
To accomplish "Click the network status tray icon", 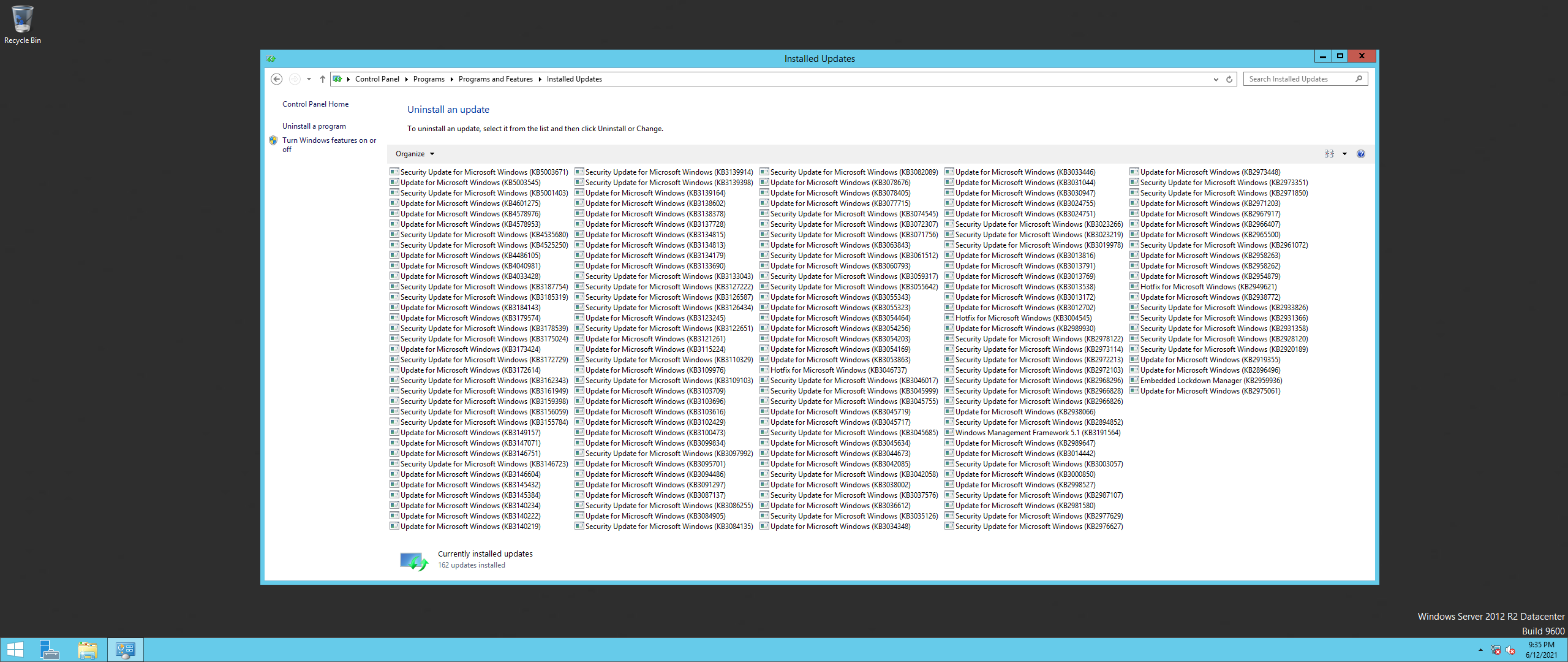I will (1496, 650).
